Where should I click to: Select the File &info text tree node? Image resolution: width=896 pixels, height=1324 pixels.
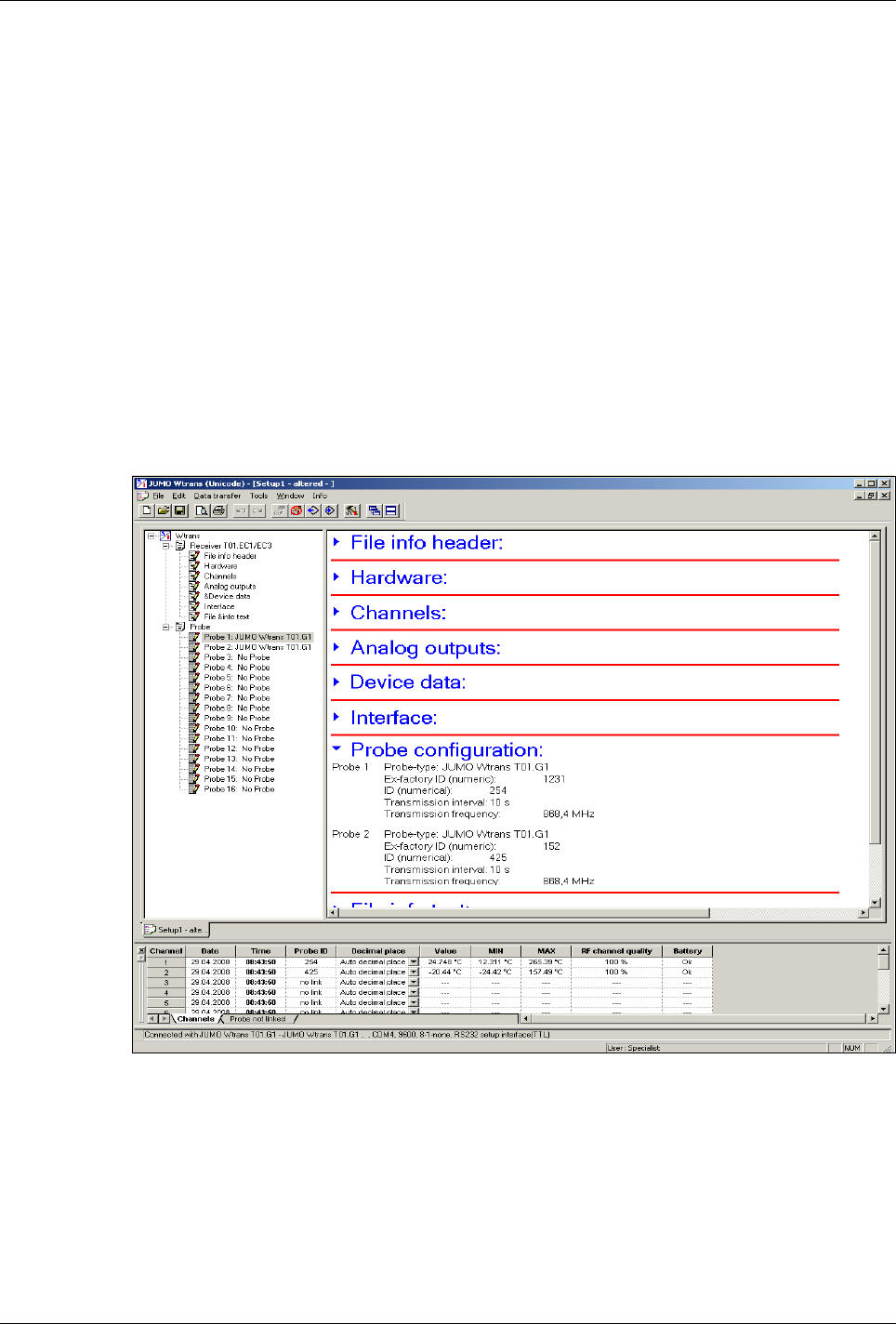pyautogui.click(x=227, y=616)
